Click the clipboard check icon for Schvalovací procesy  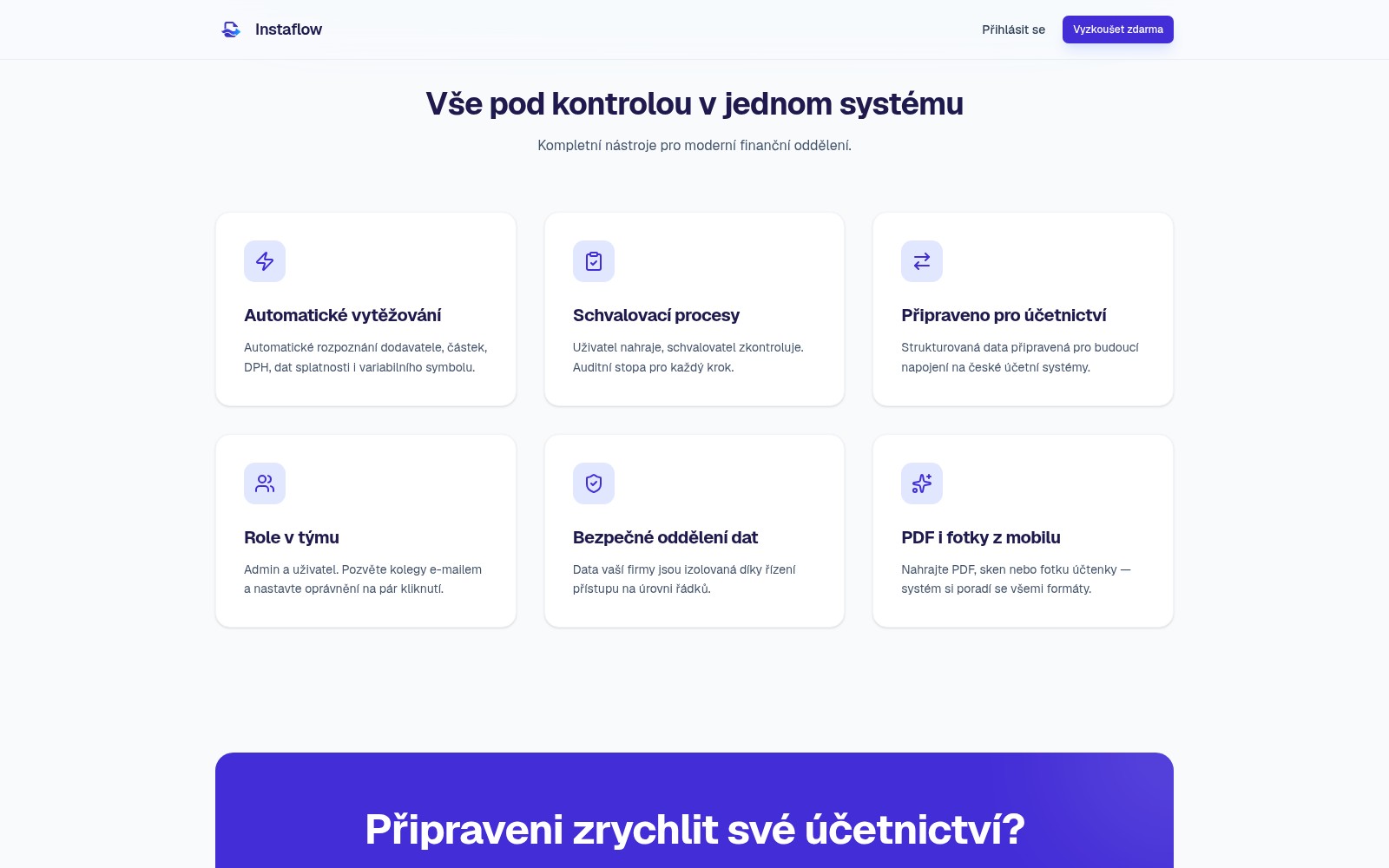click(594, 261)
